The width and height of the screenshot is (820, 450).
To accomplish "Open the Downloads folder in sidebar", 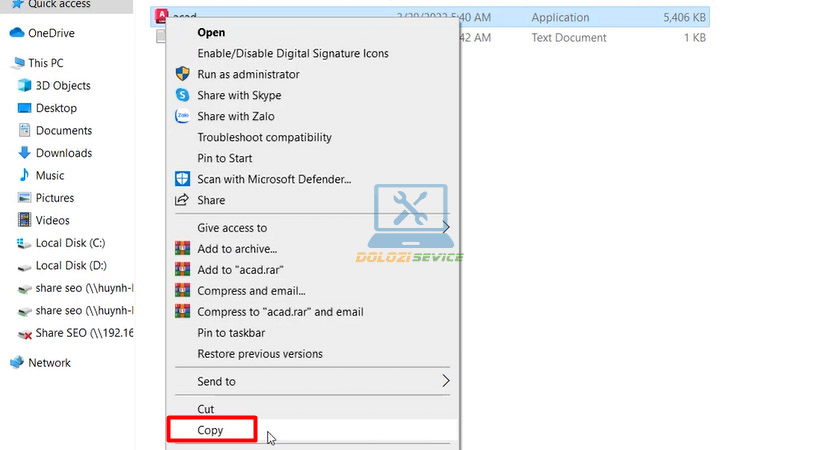I will click(x=64, y=153).
